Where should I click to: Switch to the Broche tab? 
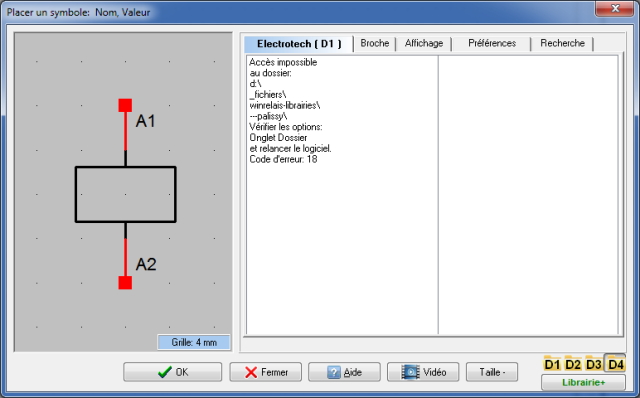point(375,43)
